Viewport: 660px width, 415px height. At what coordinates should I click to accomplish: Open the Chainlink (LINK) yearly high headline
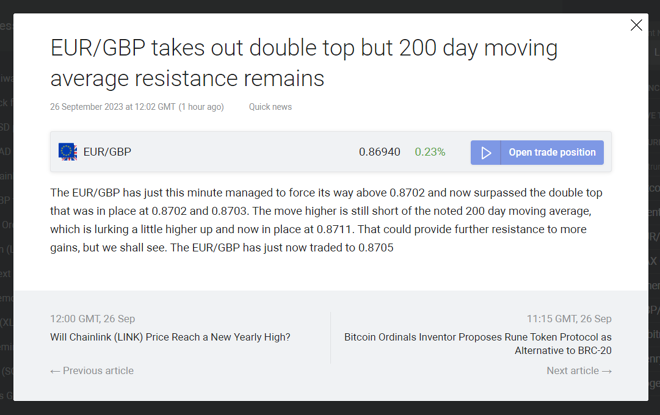pos(170,337)
